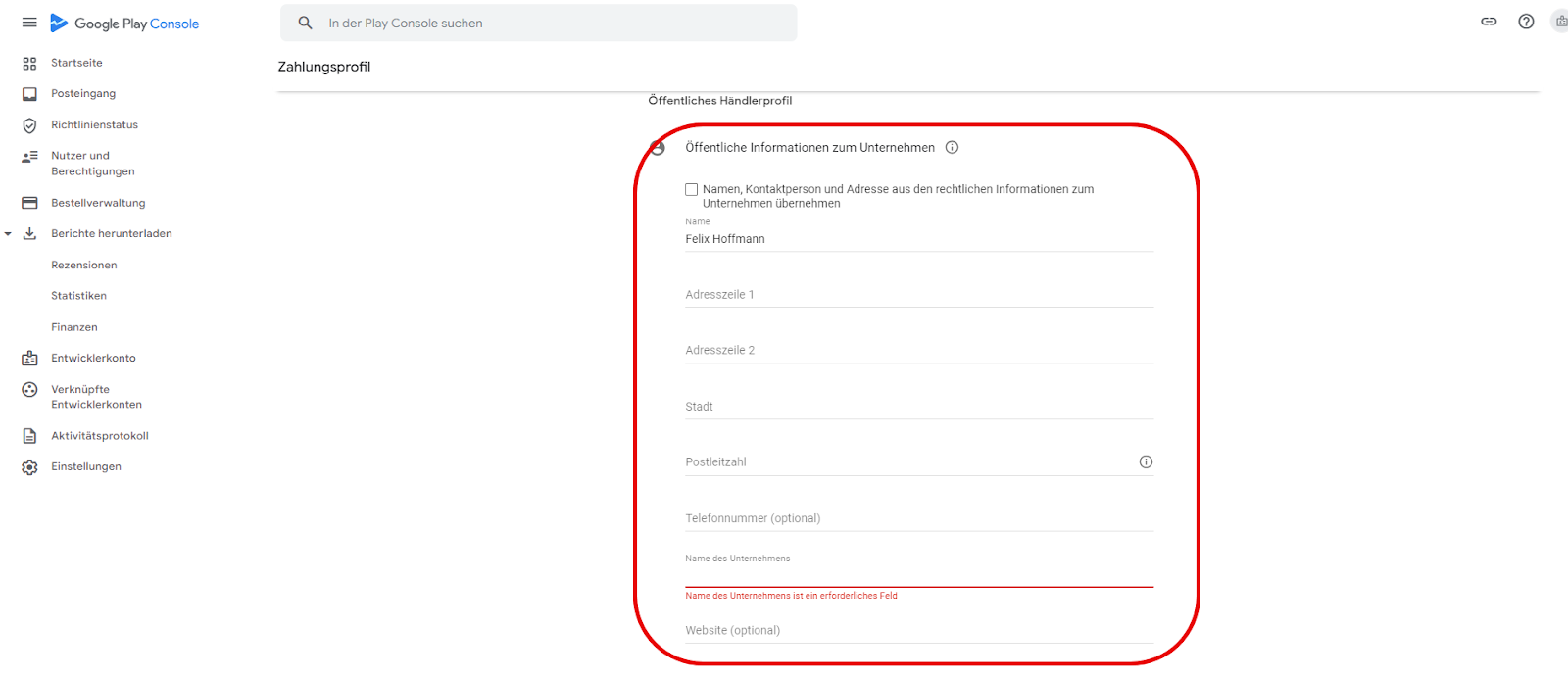Click the Name des Unternehmens field
This screenshot has height=680, width=1568.
click(x=919, y=573)
